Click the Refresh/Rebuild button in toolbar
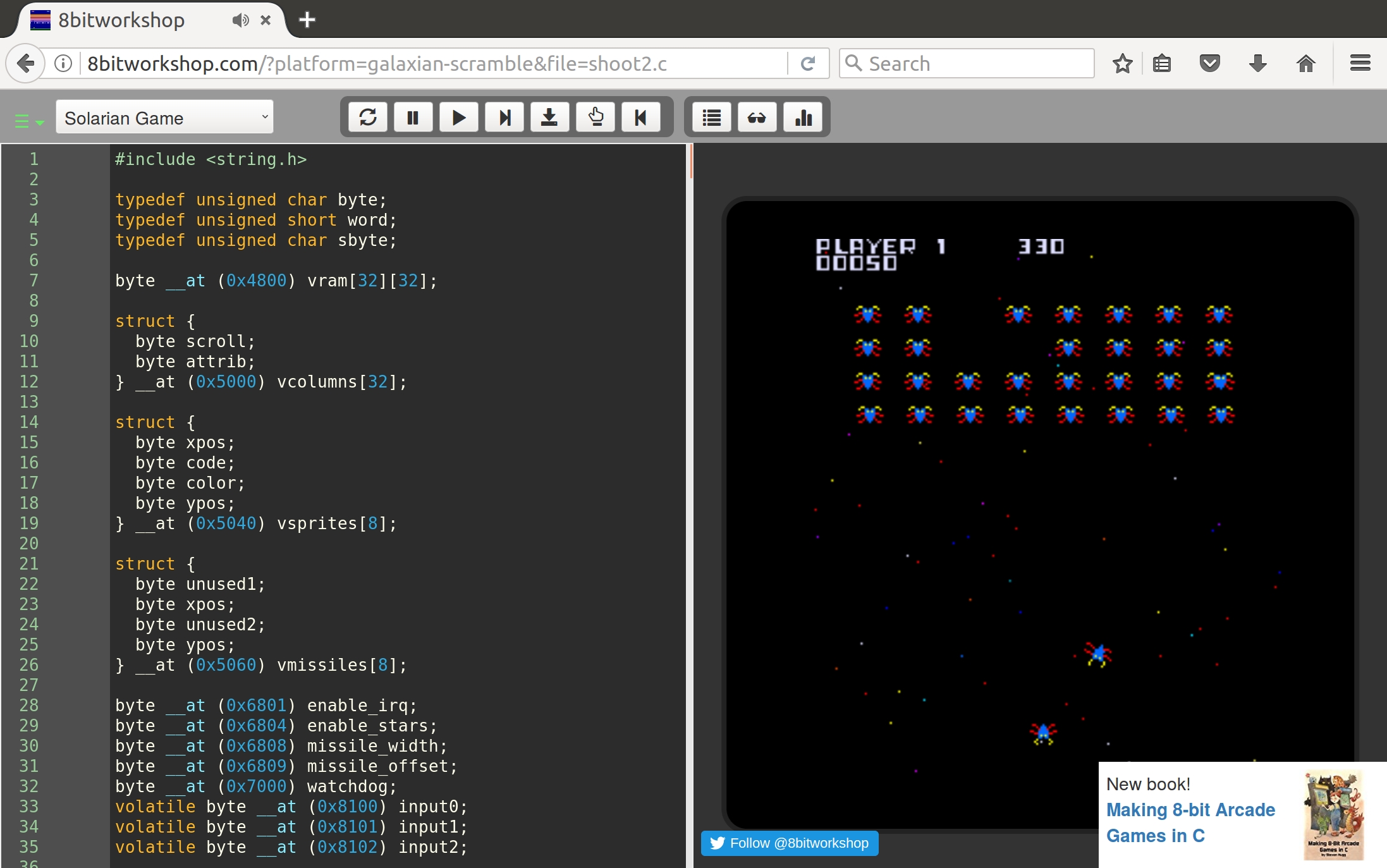The image size is (1387, 868). click(368, 118)
